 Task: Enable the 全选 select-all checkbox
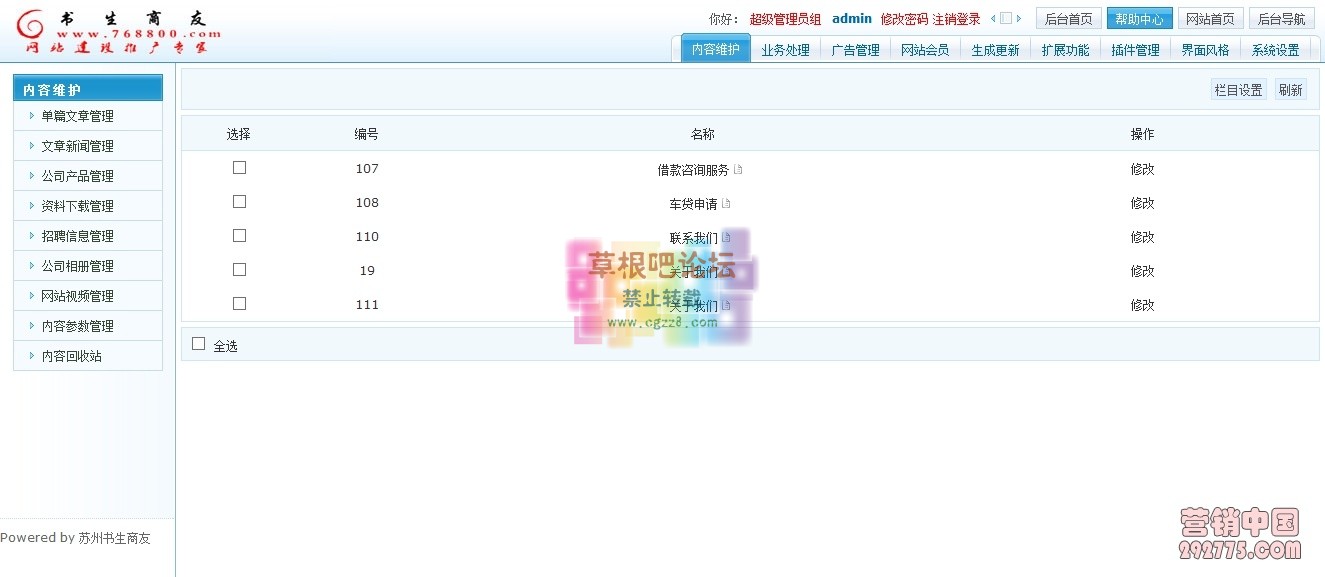[198, 343]
